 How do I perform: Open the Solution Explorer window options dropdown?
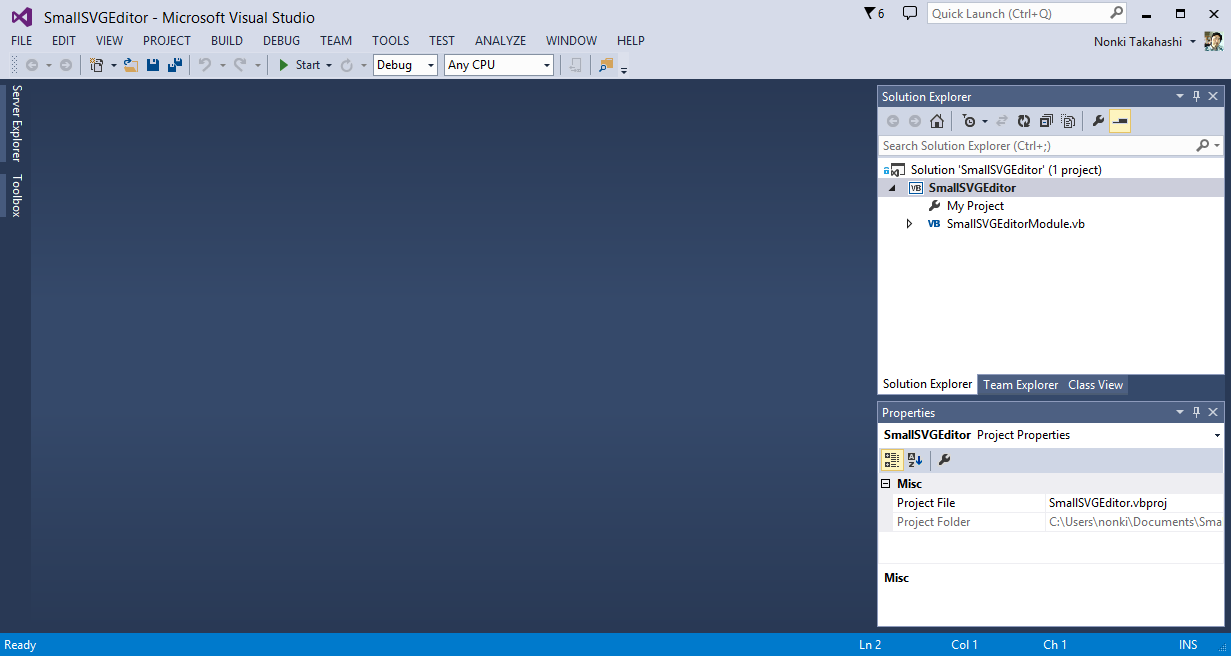pos(1180,97)
